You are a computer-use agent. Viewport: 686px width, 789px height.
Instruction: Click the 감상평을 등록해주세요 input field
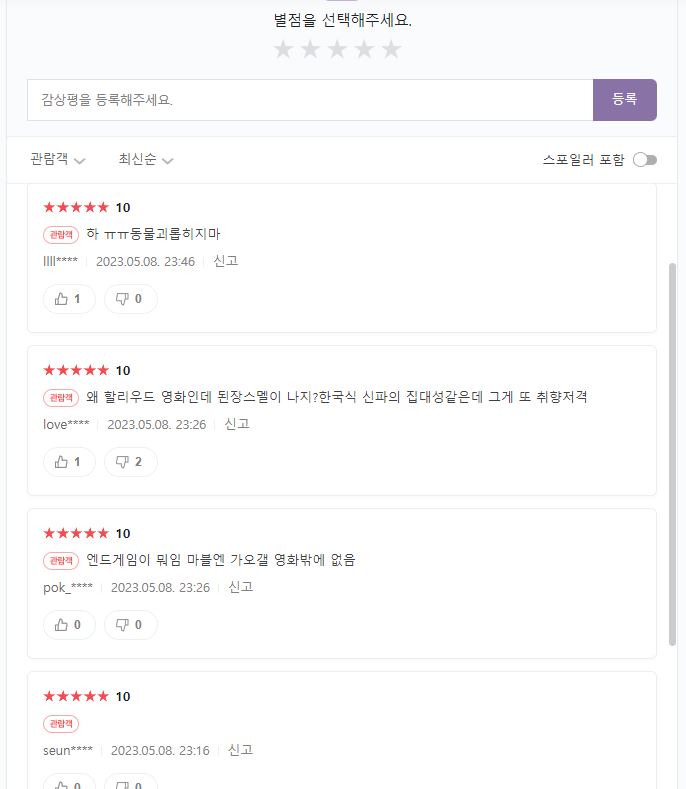(310, 100)
